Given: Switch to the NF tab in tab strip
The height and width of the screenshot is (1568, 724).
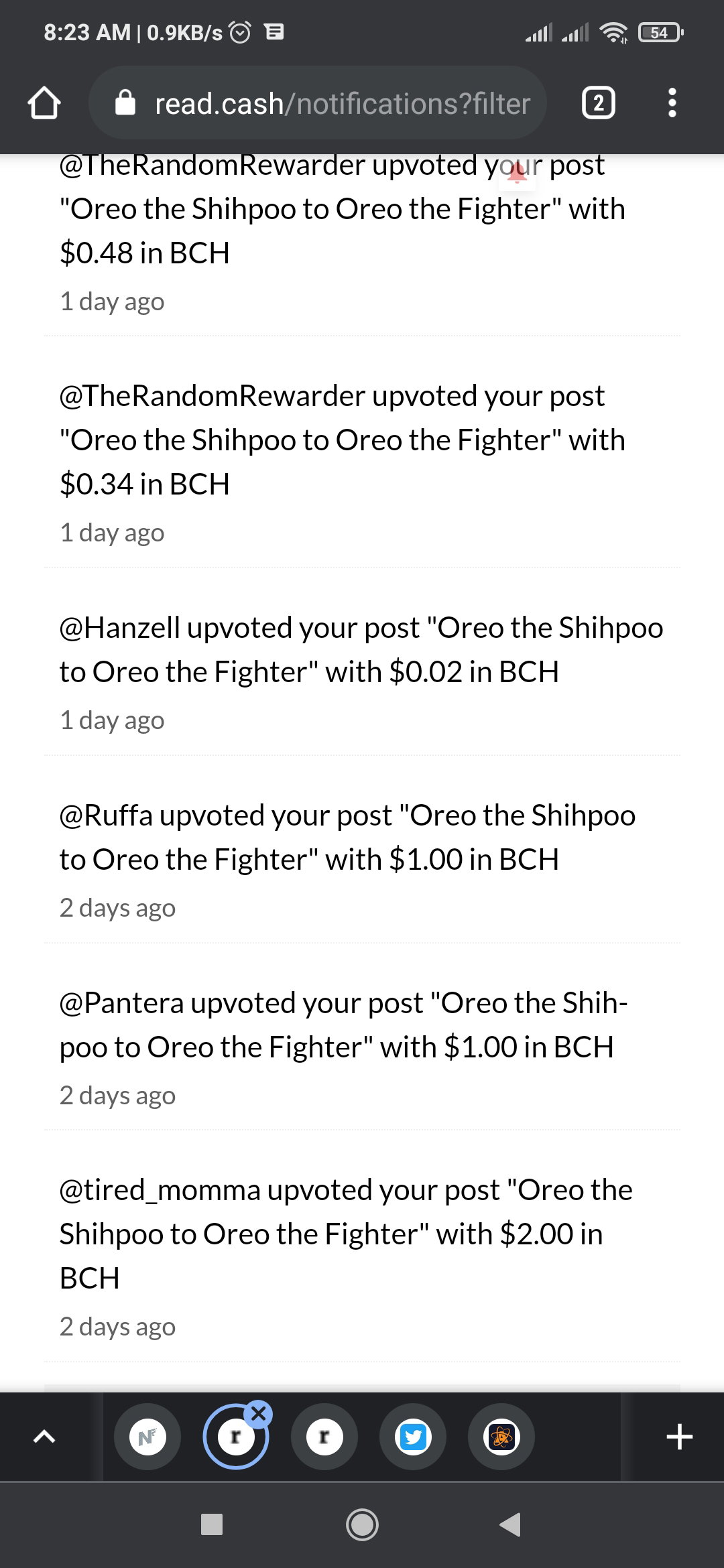Looking at the screenshot, I should click(x=147, y=1437).
